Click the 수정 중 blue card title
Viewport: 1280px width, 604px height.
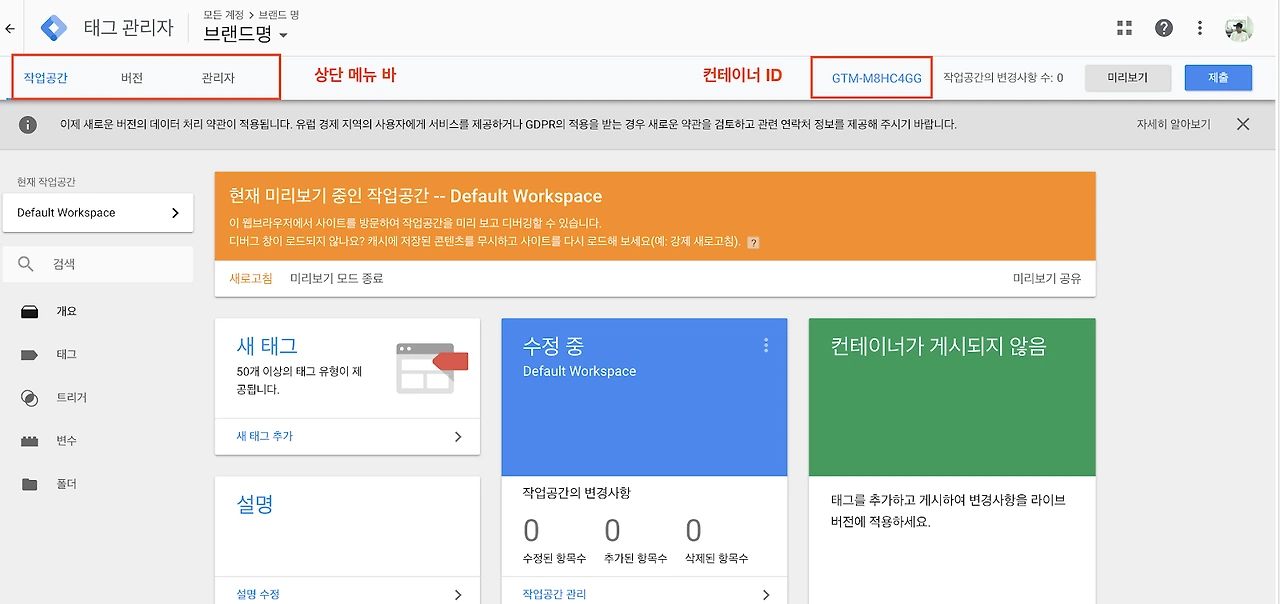[553, 346]
